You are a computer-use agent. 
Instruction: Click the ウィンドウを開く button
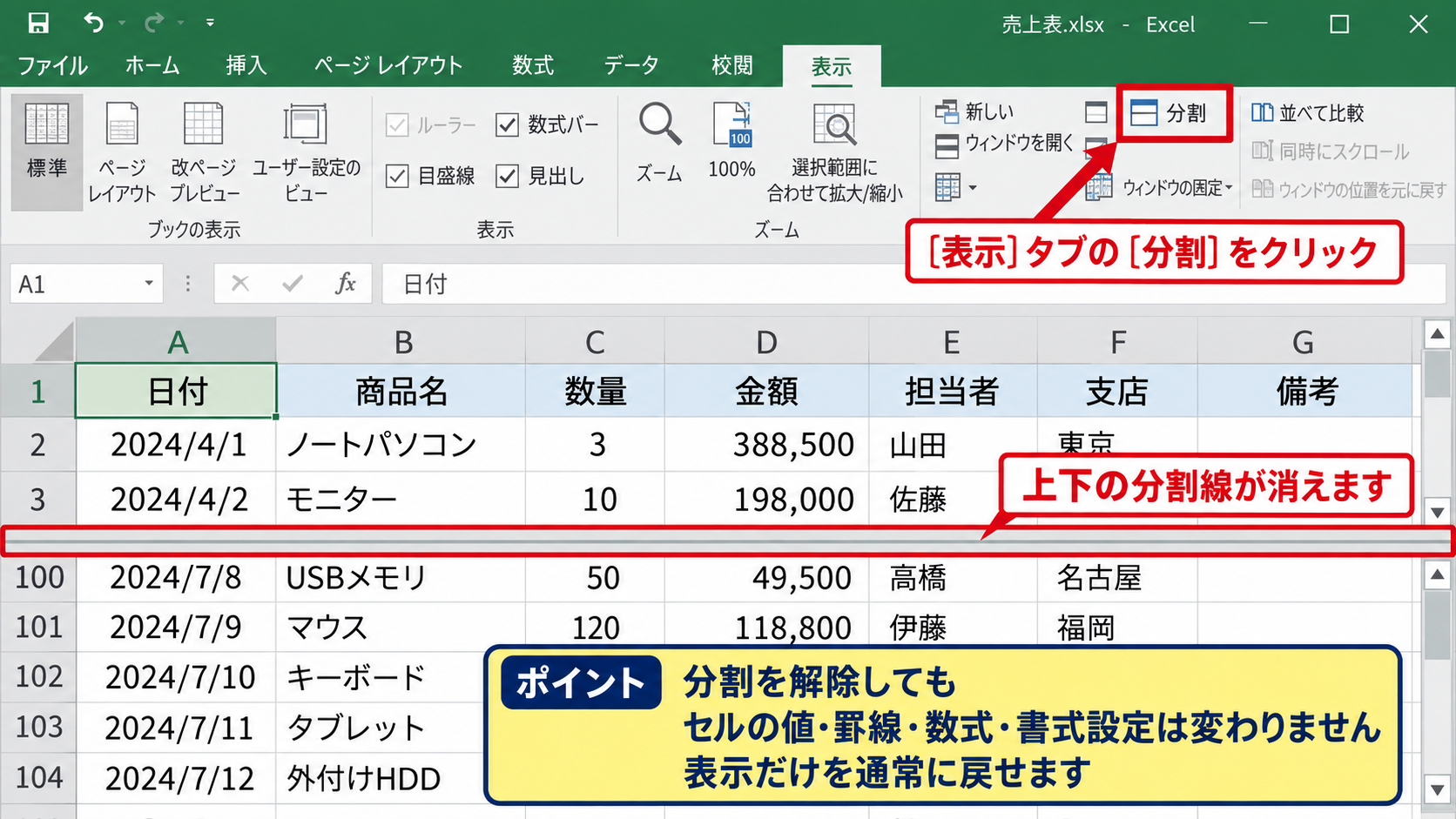click(x=1004, y=144)
